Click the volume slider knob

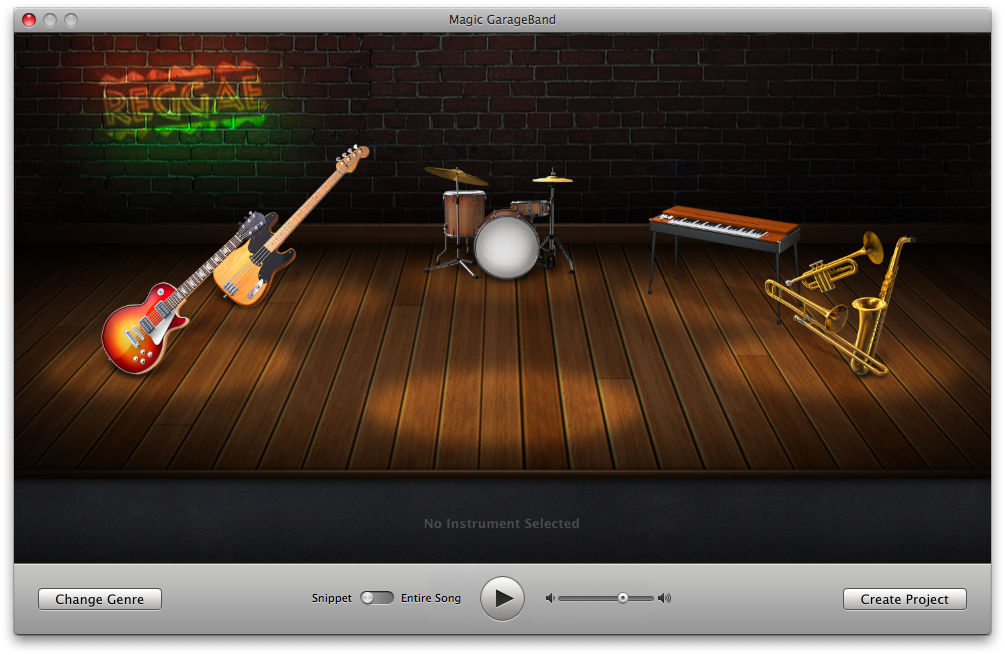[622, 598]
